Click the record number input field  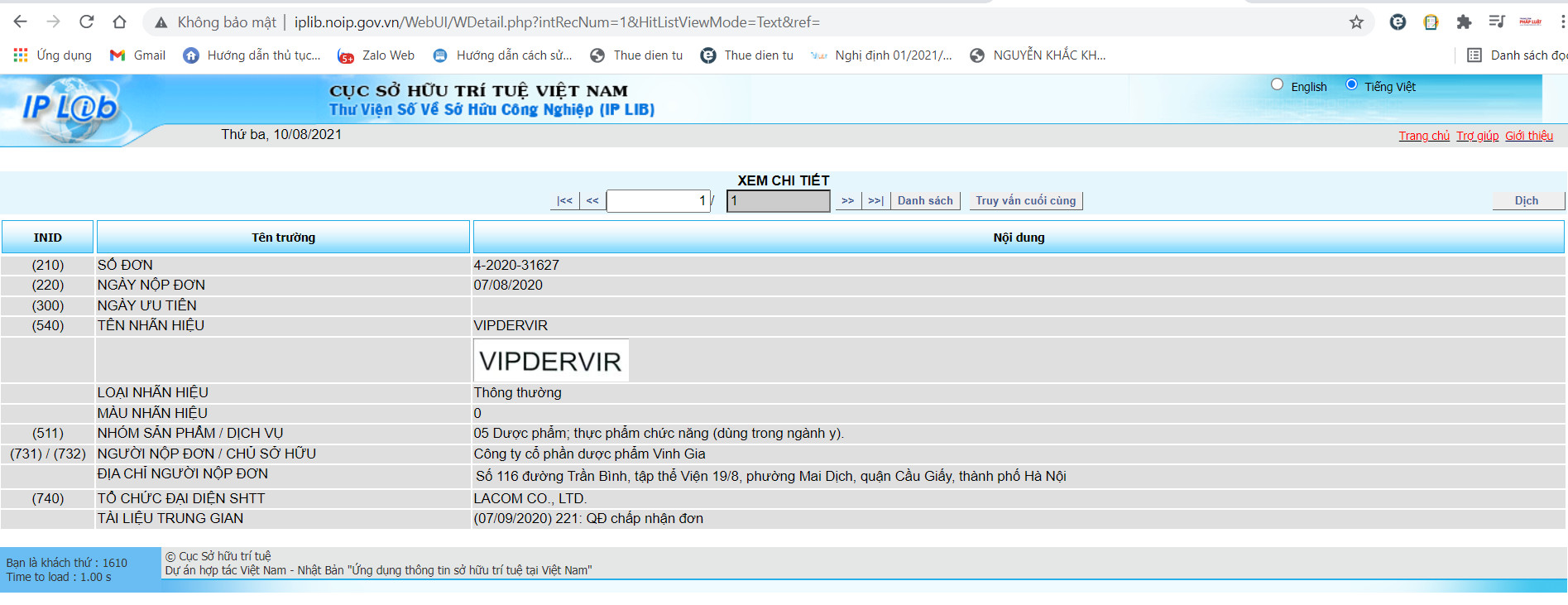click(x=658, y=201)
